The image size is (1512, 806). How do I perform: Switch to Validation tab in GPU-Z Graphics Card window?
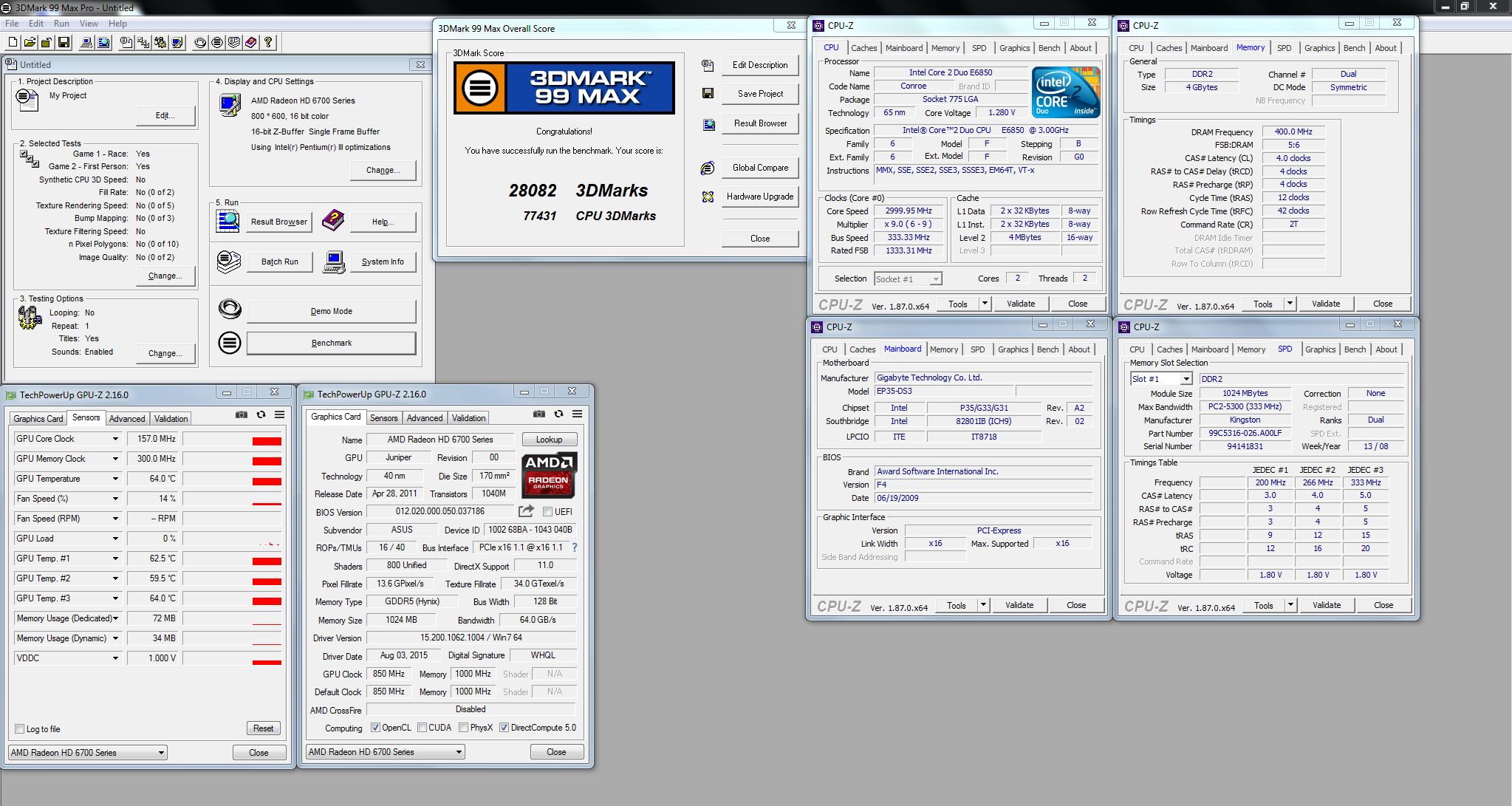click(x=468, y=417)
